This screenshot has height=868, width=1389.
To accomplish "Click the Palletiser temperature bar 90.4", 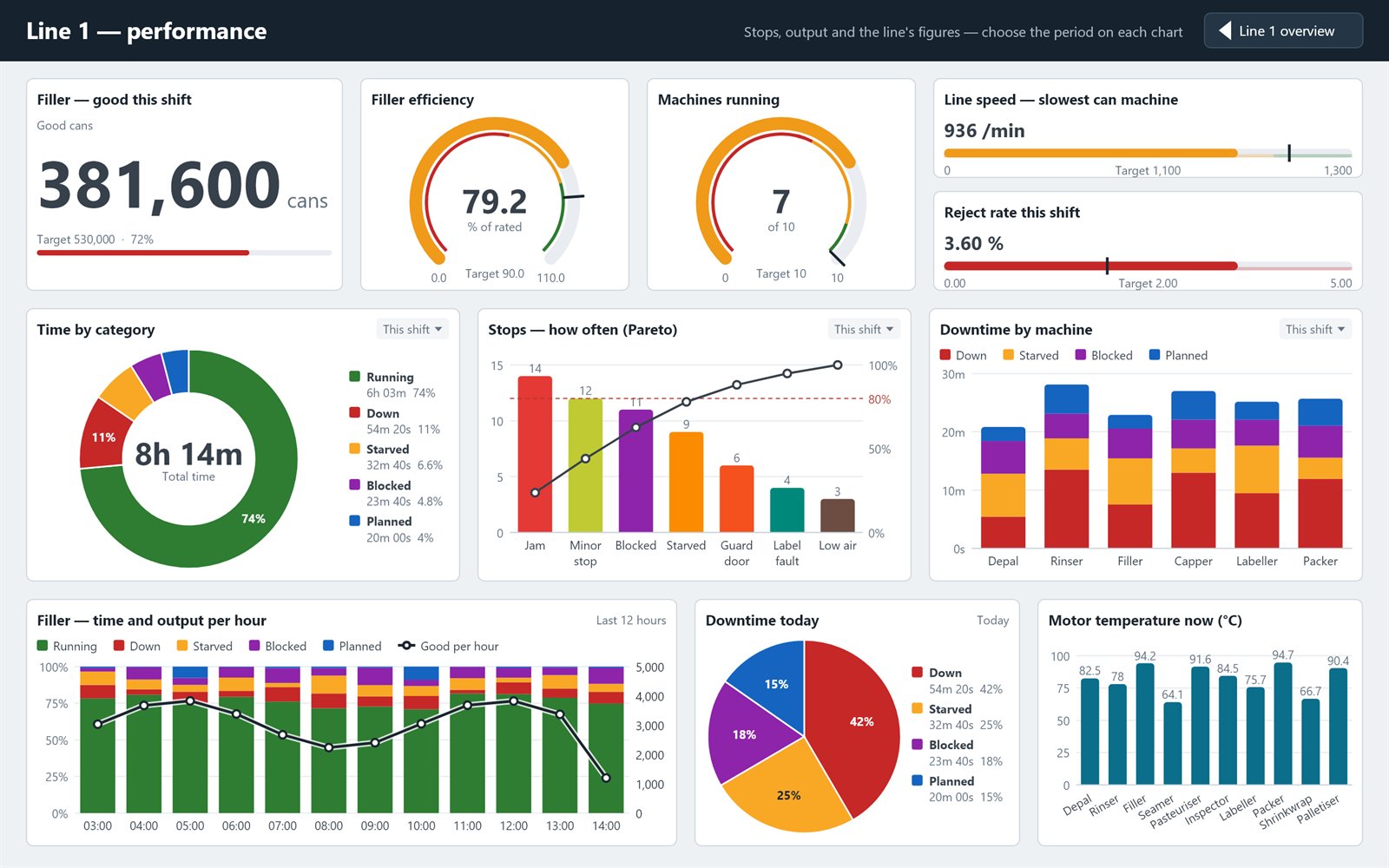I will coord(1338,727).
